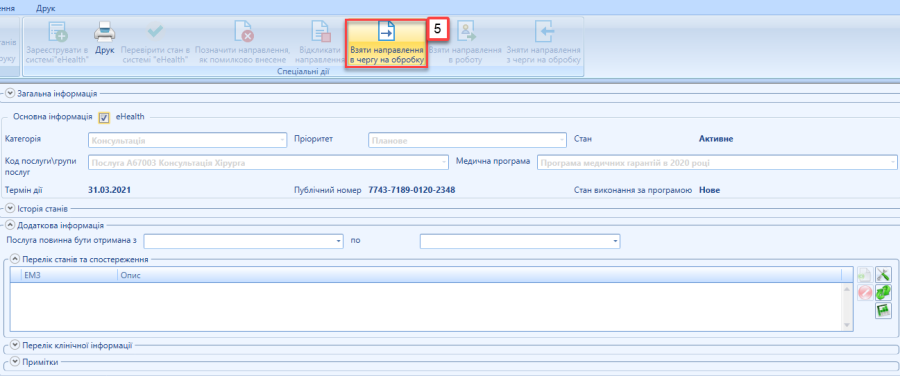This screenshot has height=376, width=900.
Task: Click add-record document icon beside observations table
Action: [x=864, y=275]
